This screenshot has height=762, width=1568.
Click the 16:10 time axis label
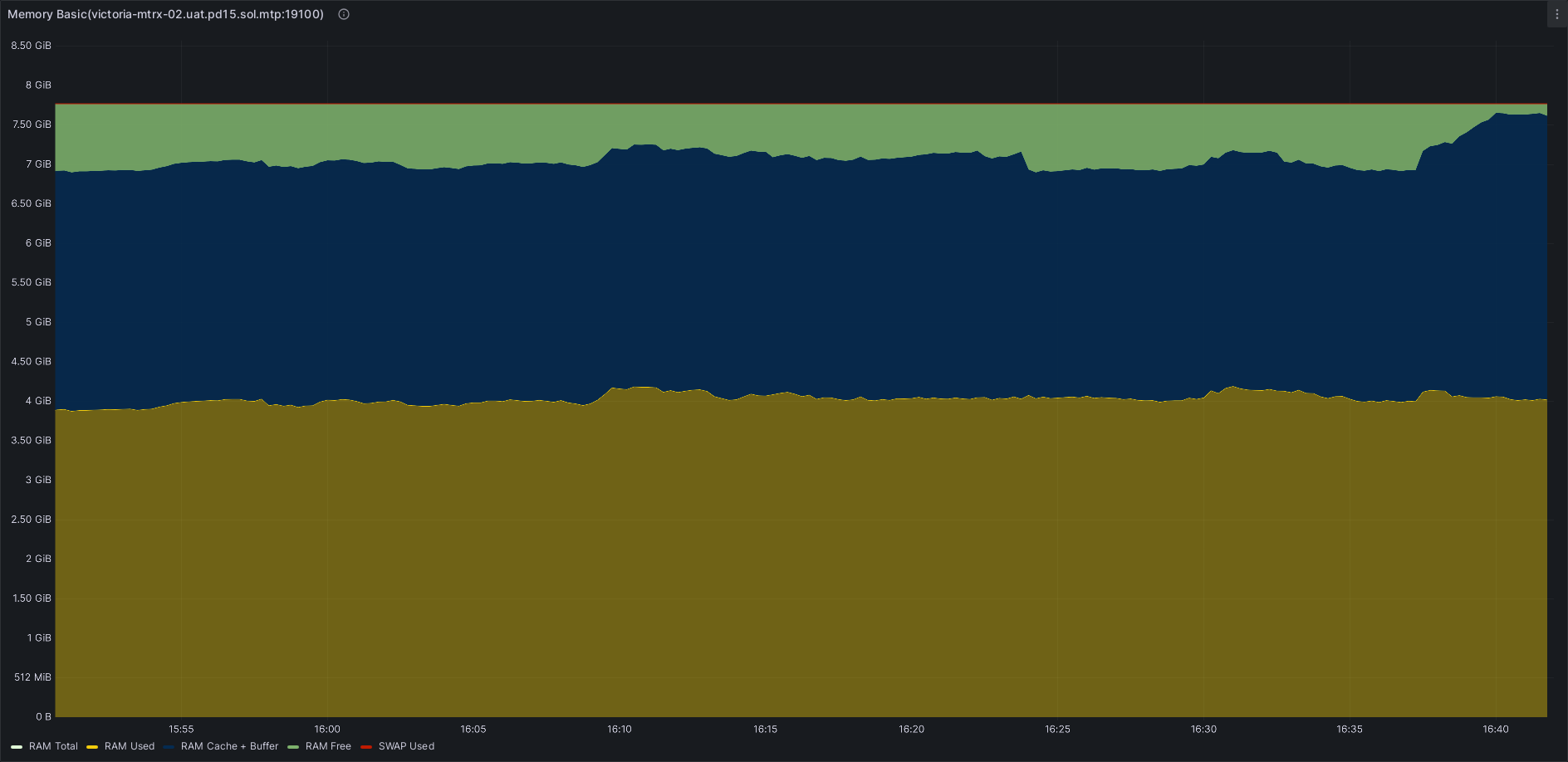pyautogui.click(x=620, y=730)
